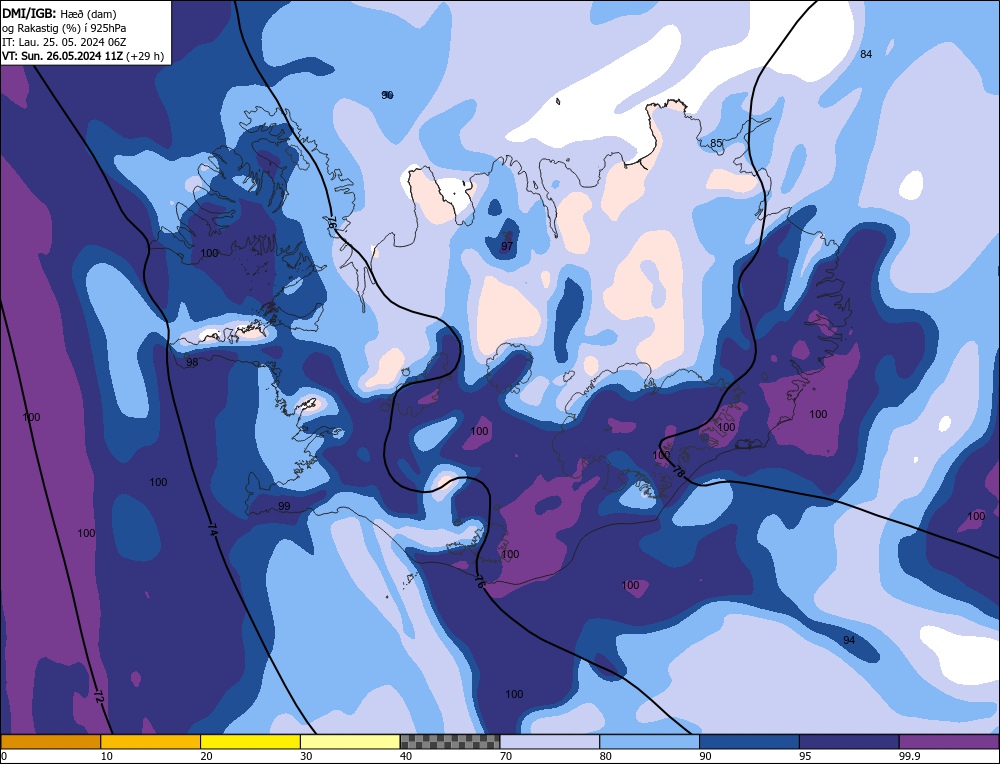
Task: Select the purple legend swatch above 99.9
Action: coord(949,742)
